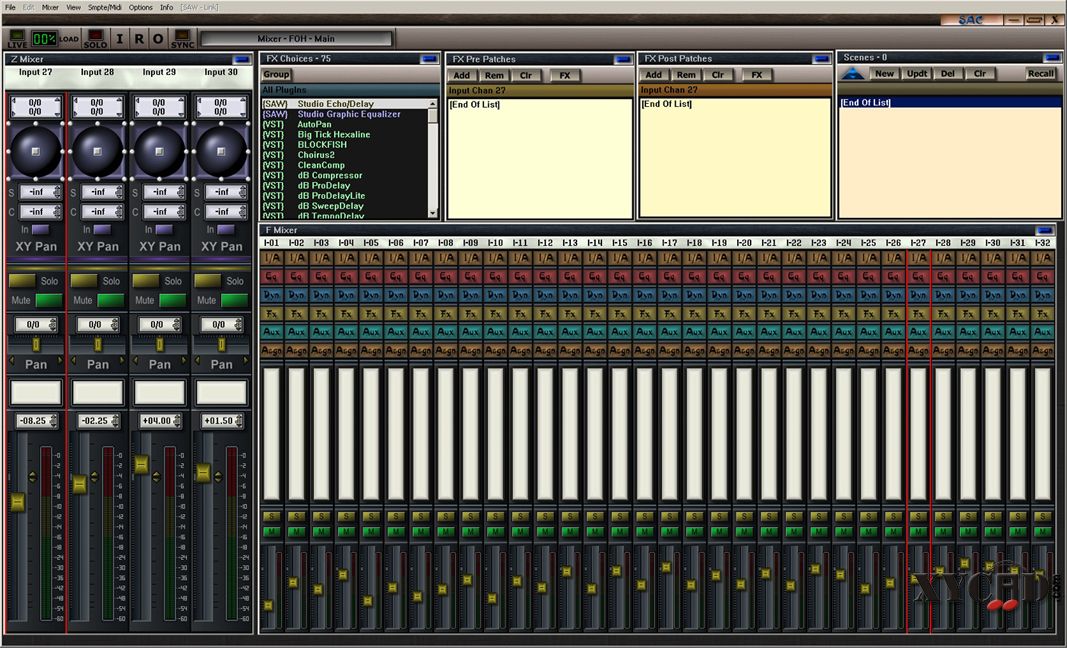This screenshot has width=1067, height=648.
Task: Click the blue triangle icon in Scenes panel
Action: point(852,74)
